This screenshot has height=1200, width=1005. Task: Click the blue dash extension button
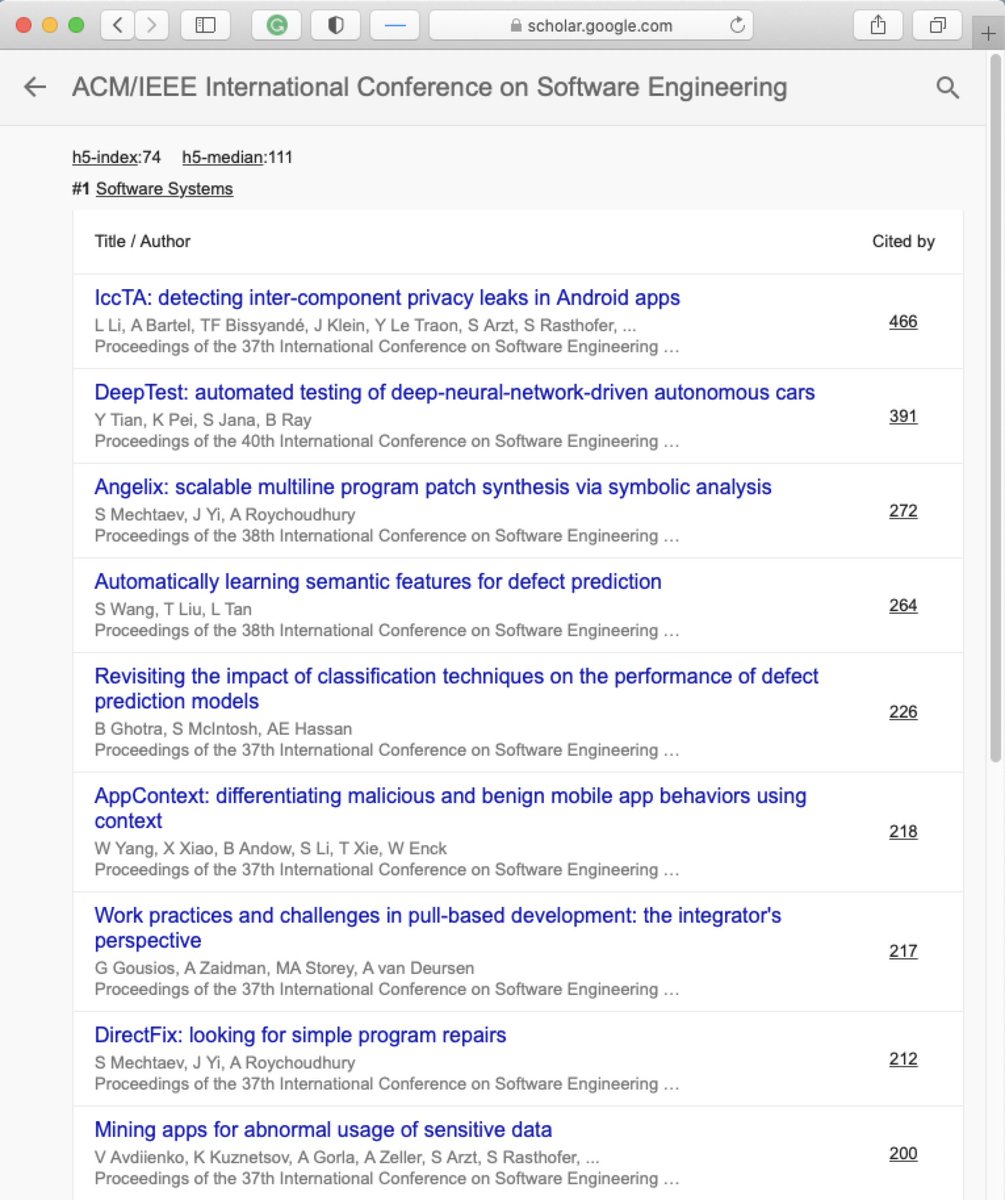[x=395, y=25]
